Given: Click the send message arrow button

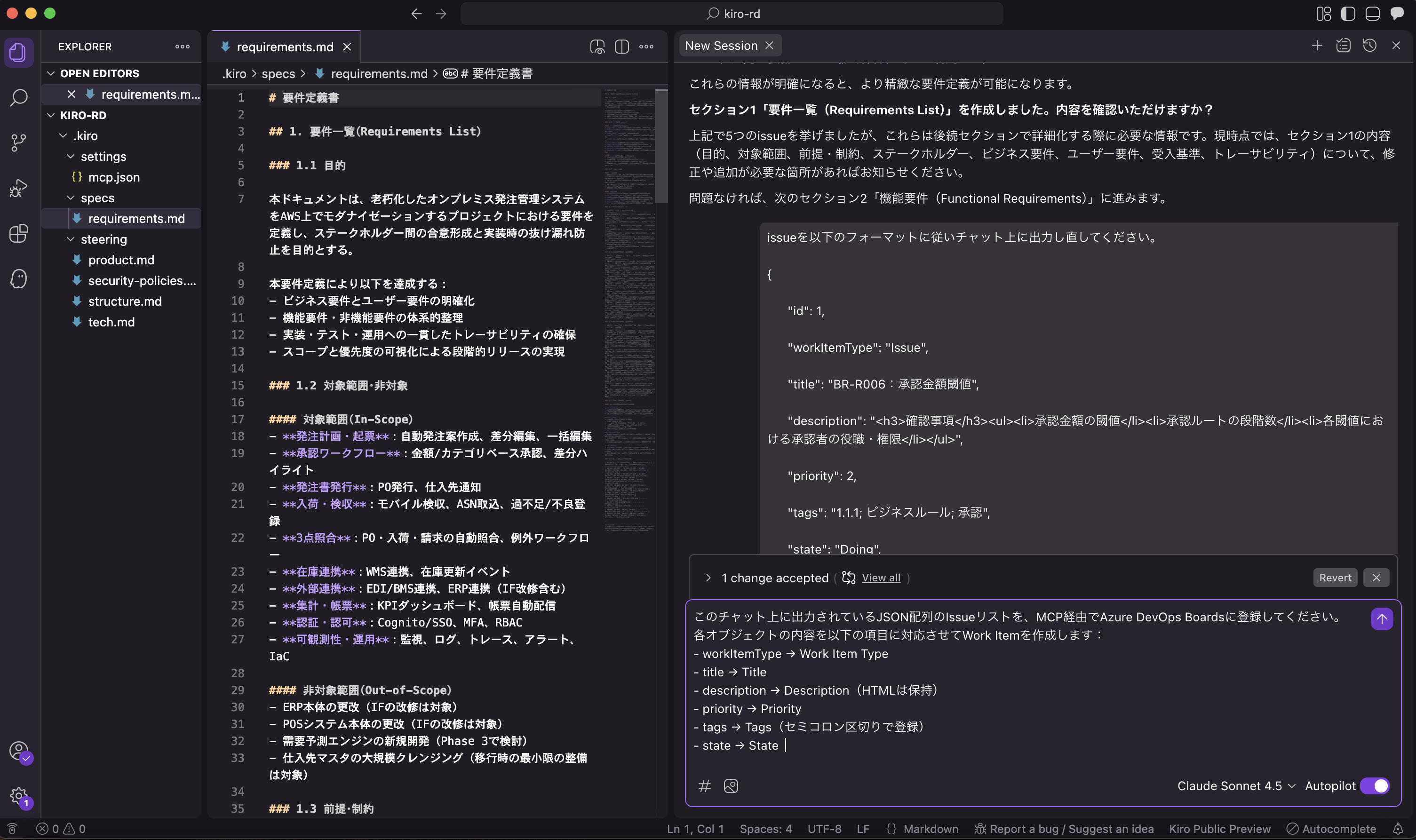Looking at the screenshot, I should (x=1382, y=618).
